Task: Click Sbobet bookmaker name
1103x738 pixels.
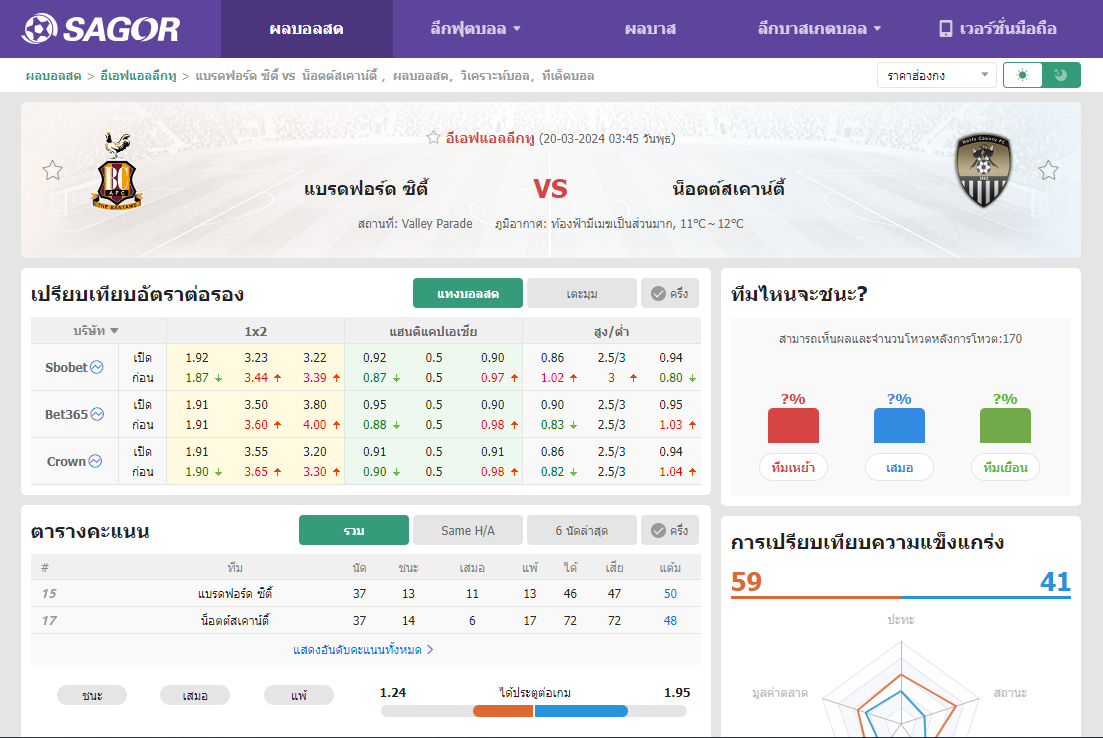Action: (x=66, y=367)
